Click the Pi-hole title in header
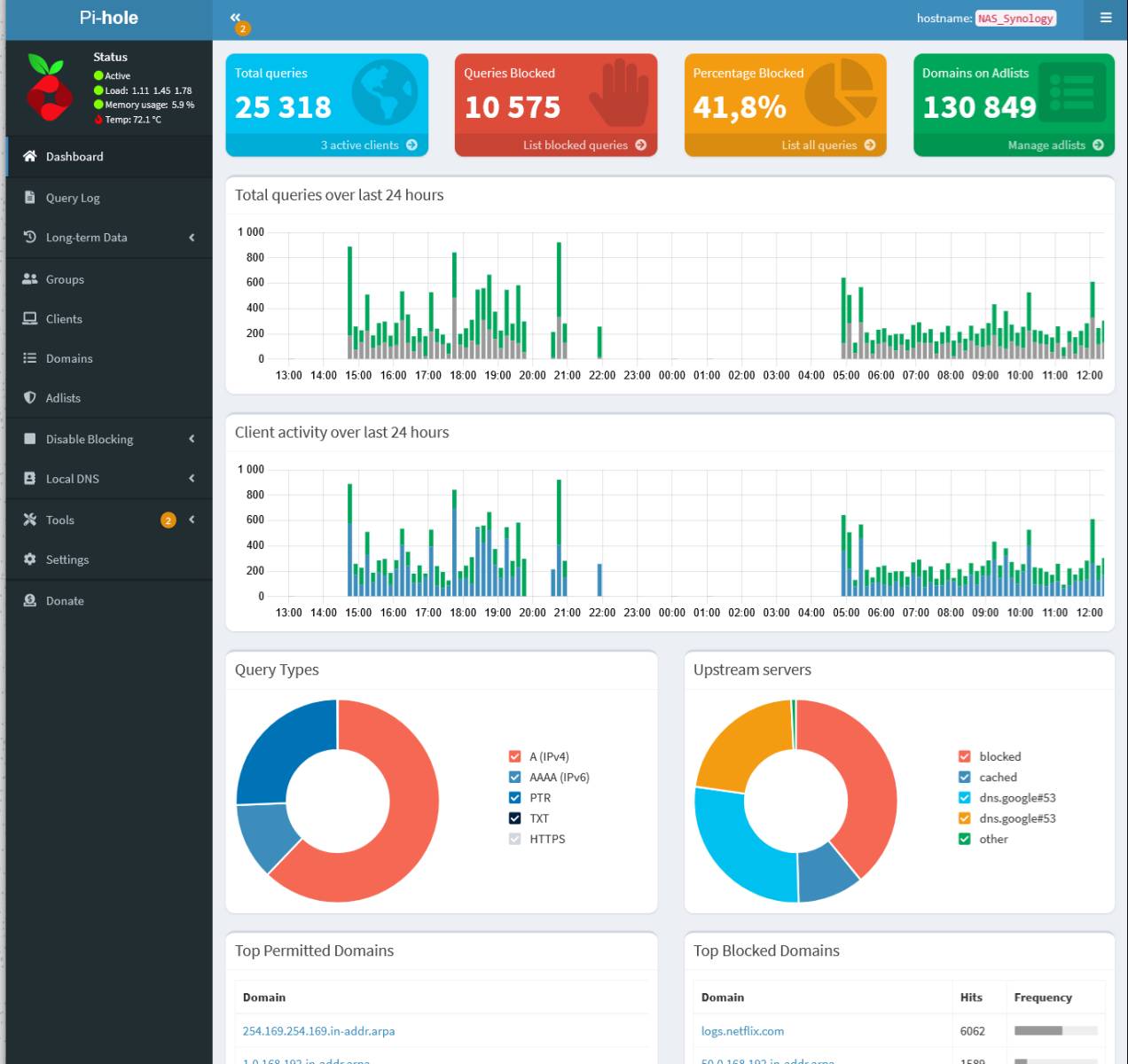Screen dimensions: 1128x1064 tap(109, 18)
